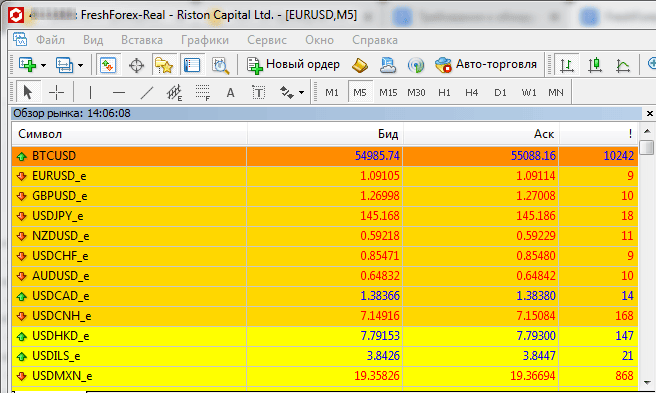Switch to candlestick chart icon
Screen dimensions: 656x393
click(594, 65)
